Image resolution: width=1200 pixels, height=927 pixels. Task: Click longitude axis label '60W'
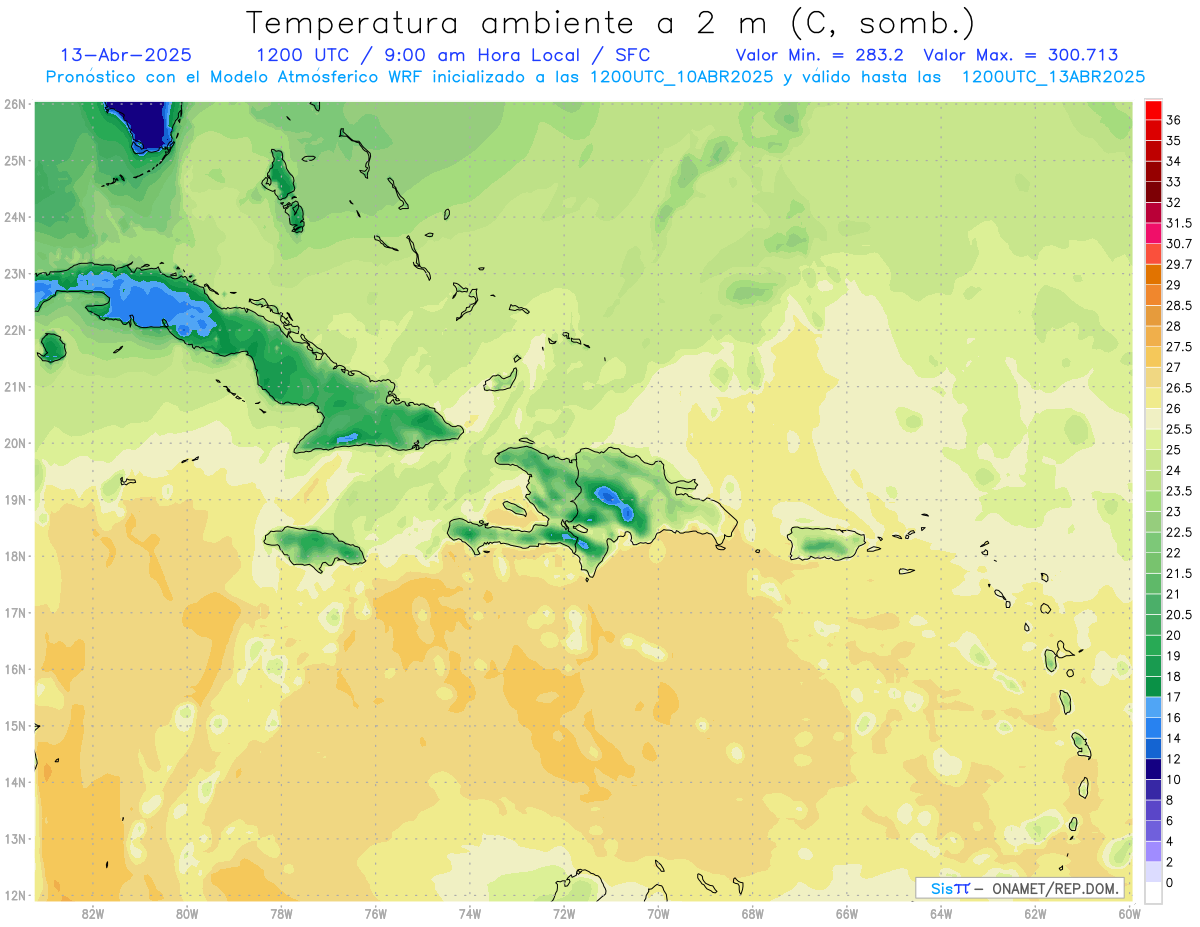tap(1129, 914)
